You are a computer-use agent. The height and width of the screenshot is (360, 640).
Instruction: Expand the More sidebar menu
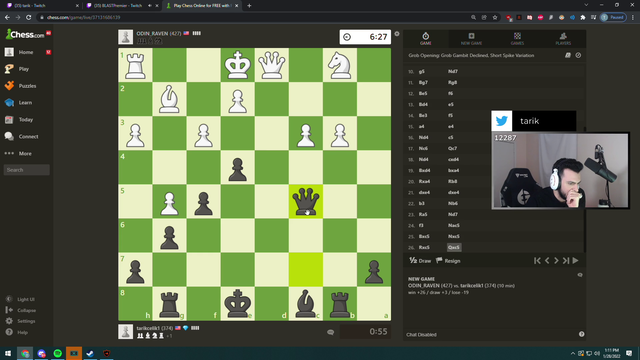click(x=24, y=153)
